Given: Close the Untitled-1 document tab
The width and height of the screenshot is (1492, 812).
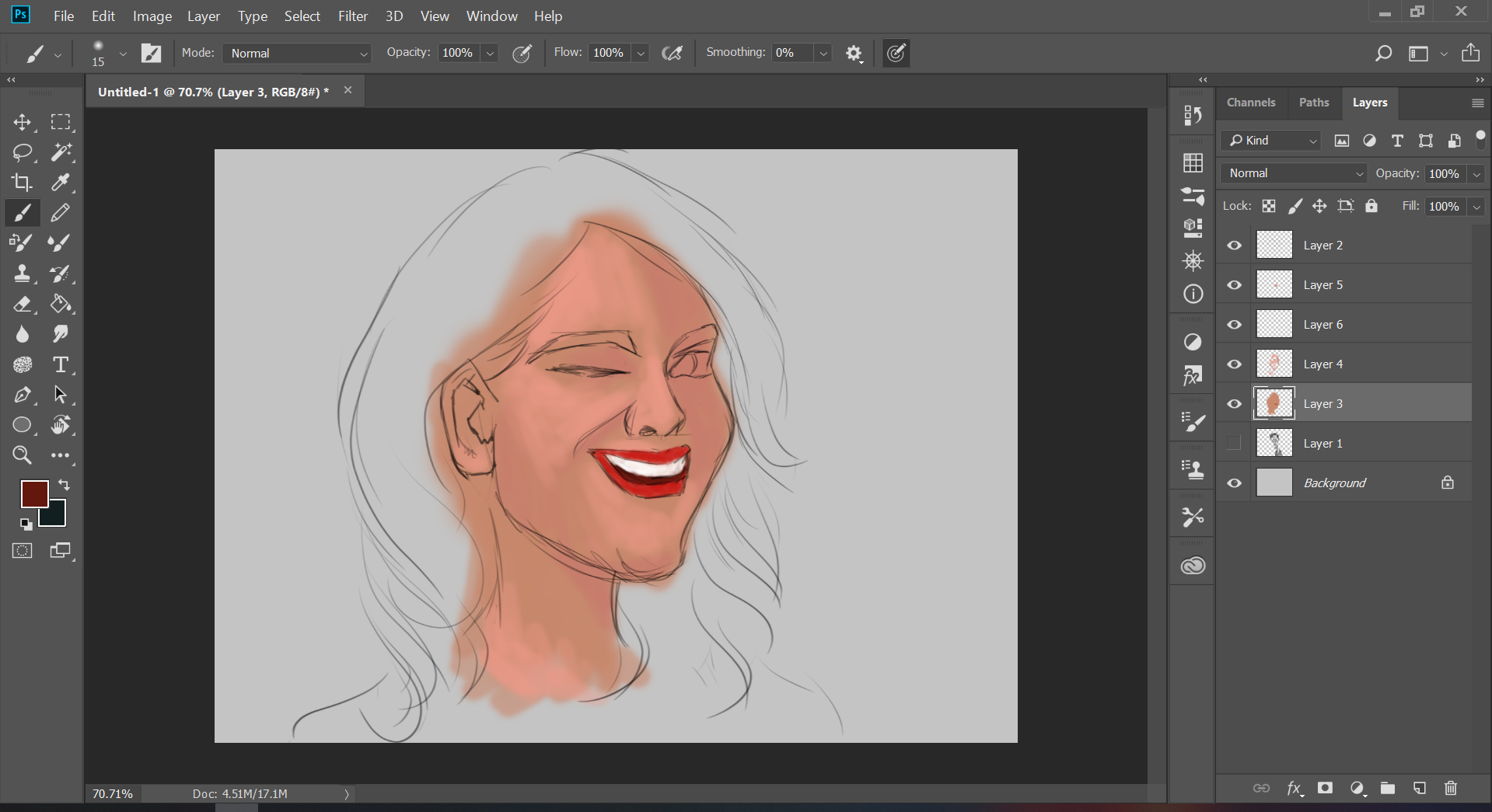Looking at the screenshot, I should point(348,90).
